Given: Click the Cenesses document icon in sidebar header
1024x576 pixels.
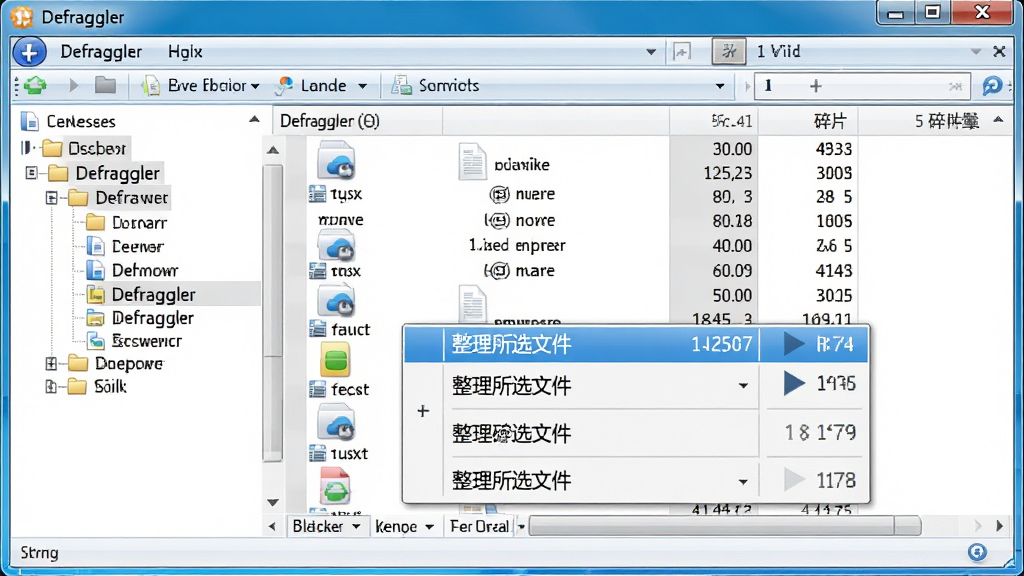Looking at the screenshot, I should 30,121.
